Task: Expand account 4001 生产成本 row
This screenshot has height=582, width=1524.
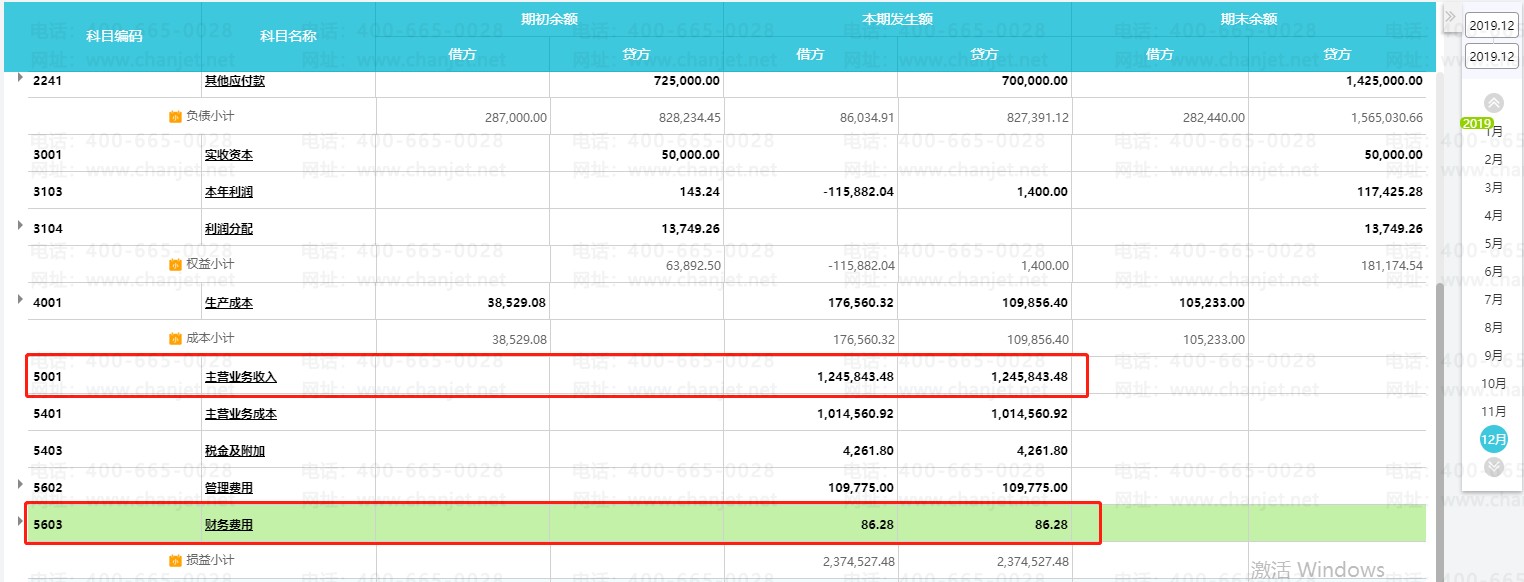Action: [x=20, y=299]
